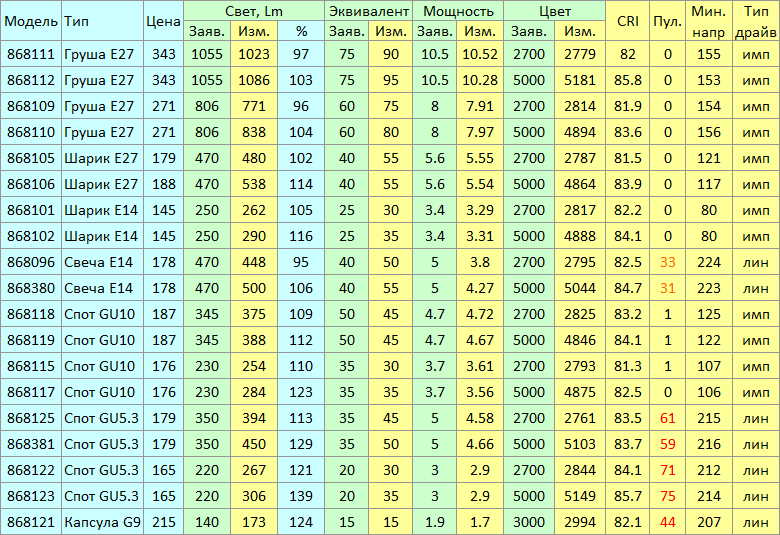Click orange pulsation value 33
Viewport: 780px width, 535px height.
coord(668,262)
